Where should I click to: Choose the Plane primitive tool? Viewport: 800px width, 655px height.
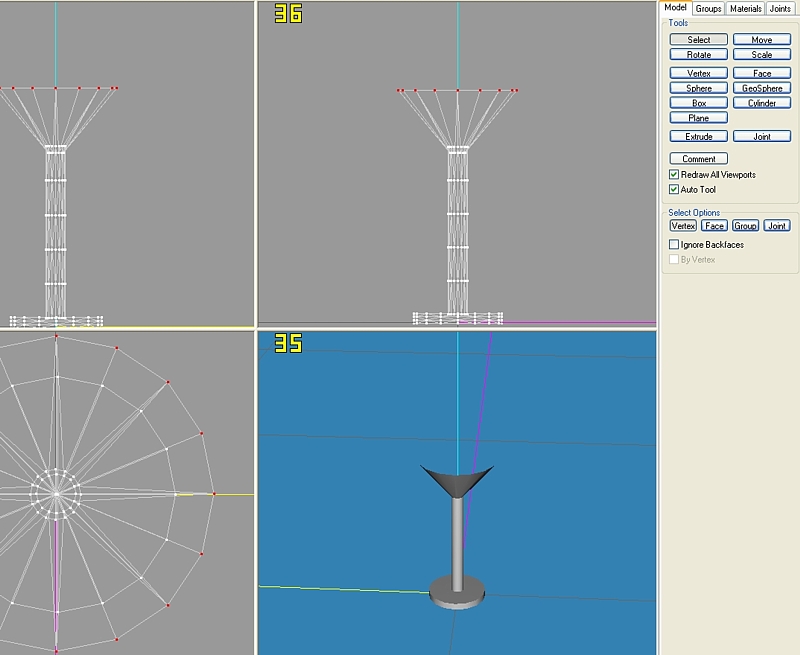[699, 118]
